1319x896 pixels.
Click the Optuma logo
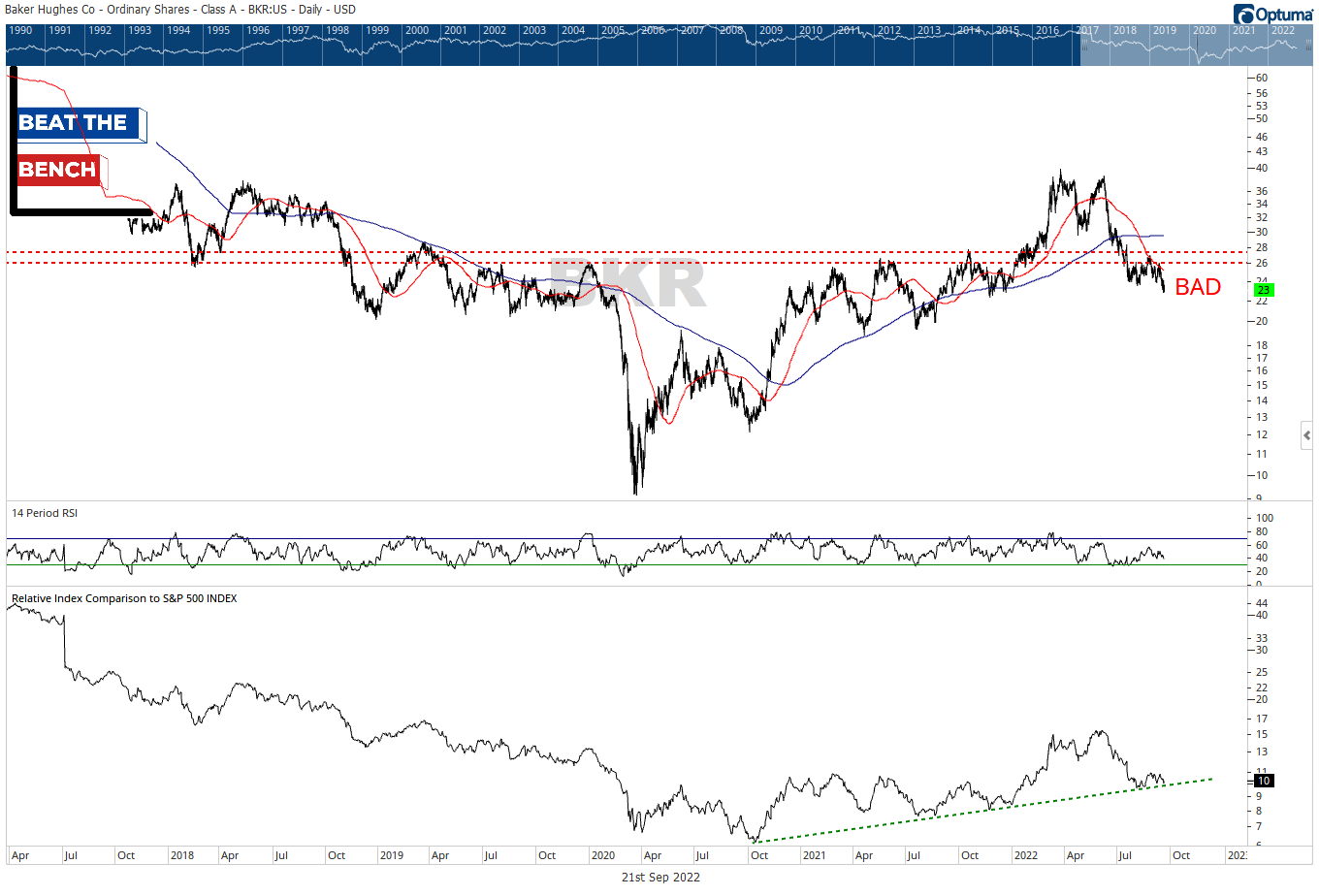tap(1273, 14)
